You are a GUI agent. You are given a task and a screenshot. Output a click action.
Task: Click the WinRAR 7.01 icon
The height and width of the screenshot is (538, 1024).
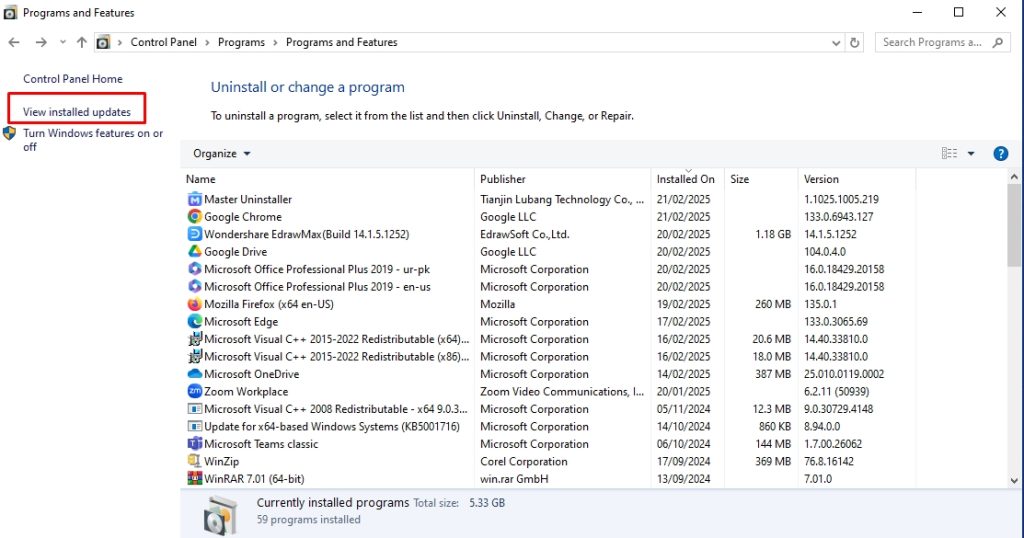coord(195,479)
